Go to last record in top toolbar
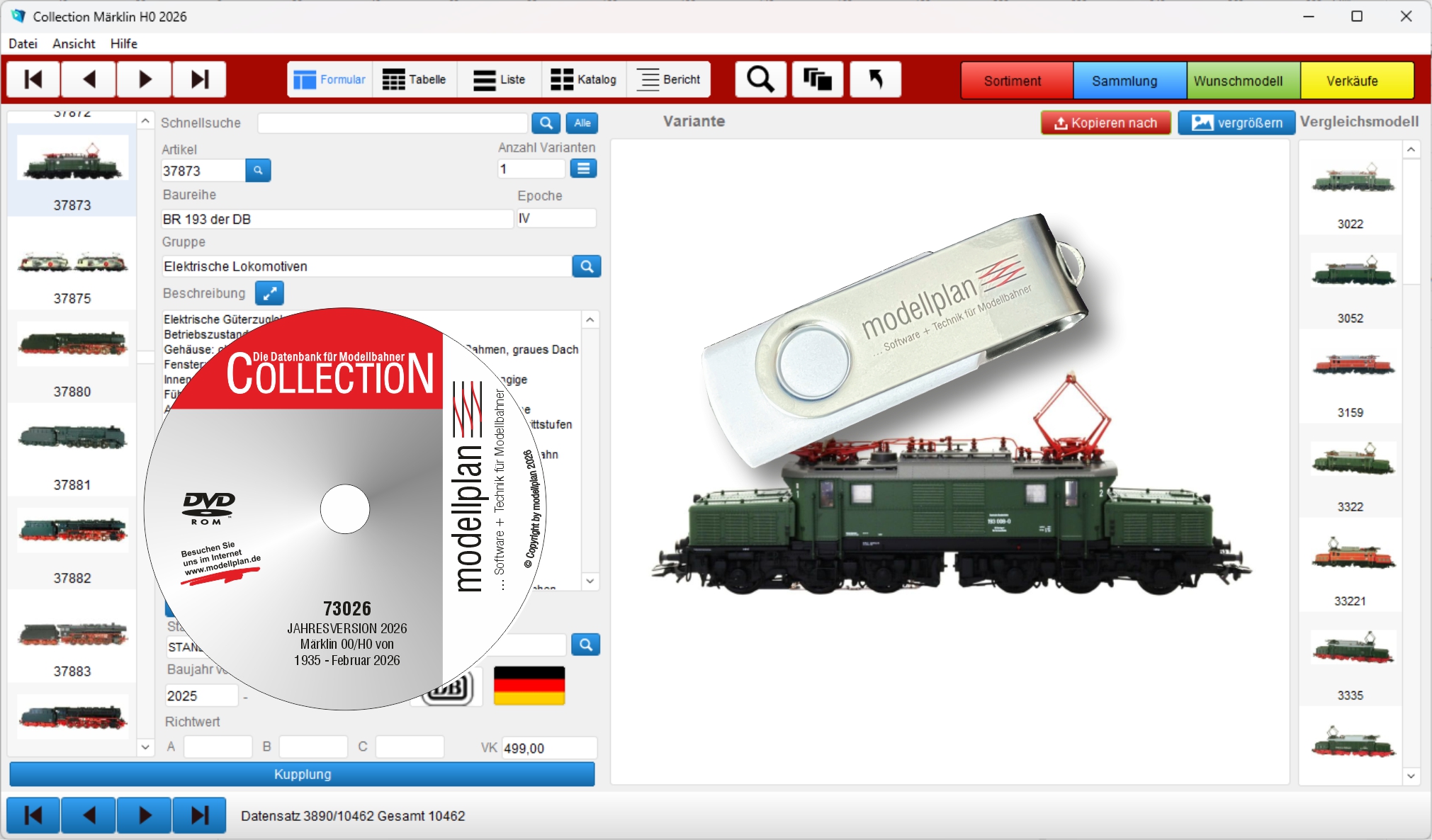This screenshot has height=840, width=1432. [200, 79]
